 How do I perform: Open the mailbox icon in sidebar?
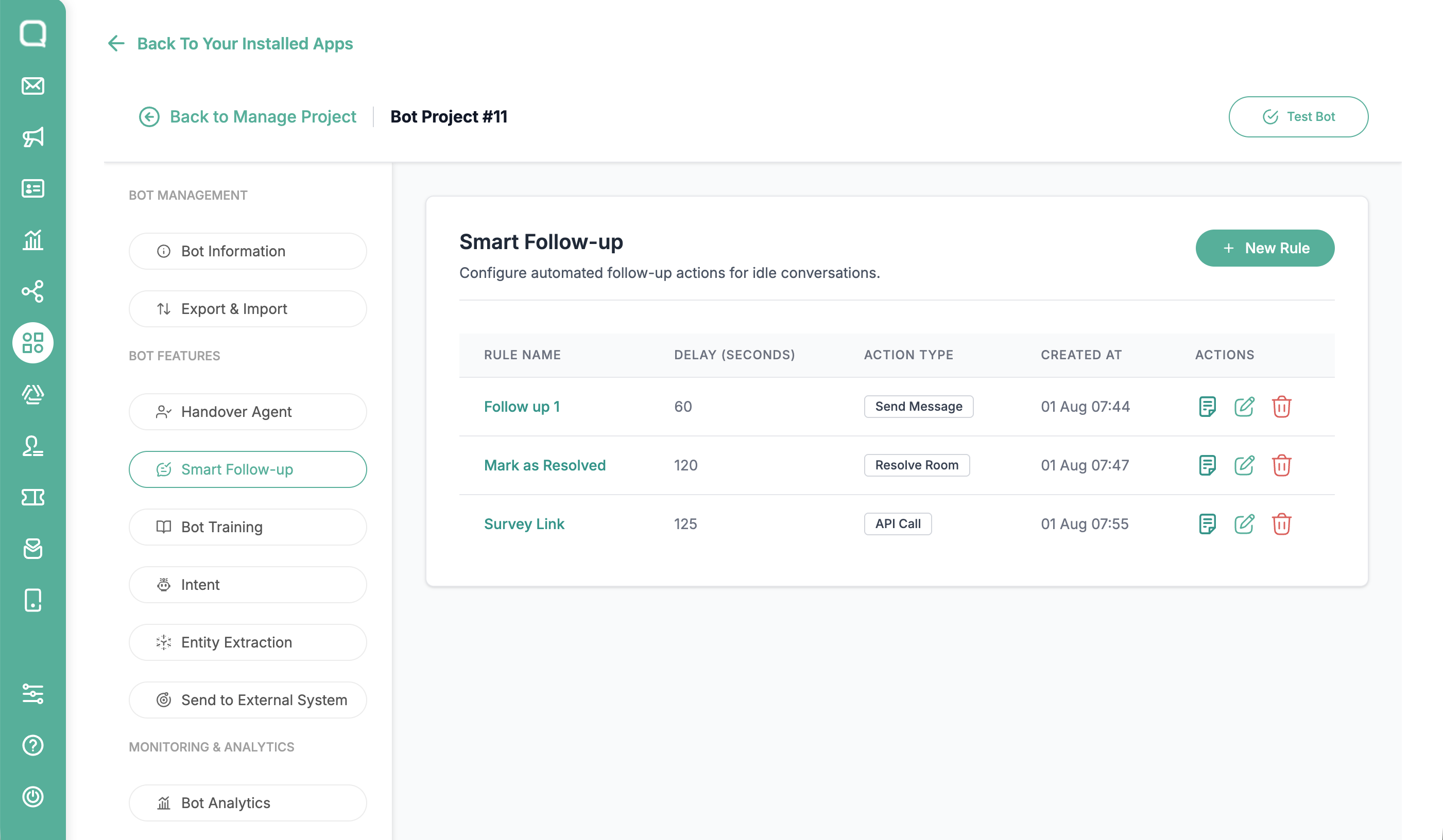tap(32, 549)
